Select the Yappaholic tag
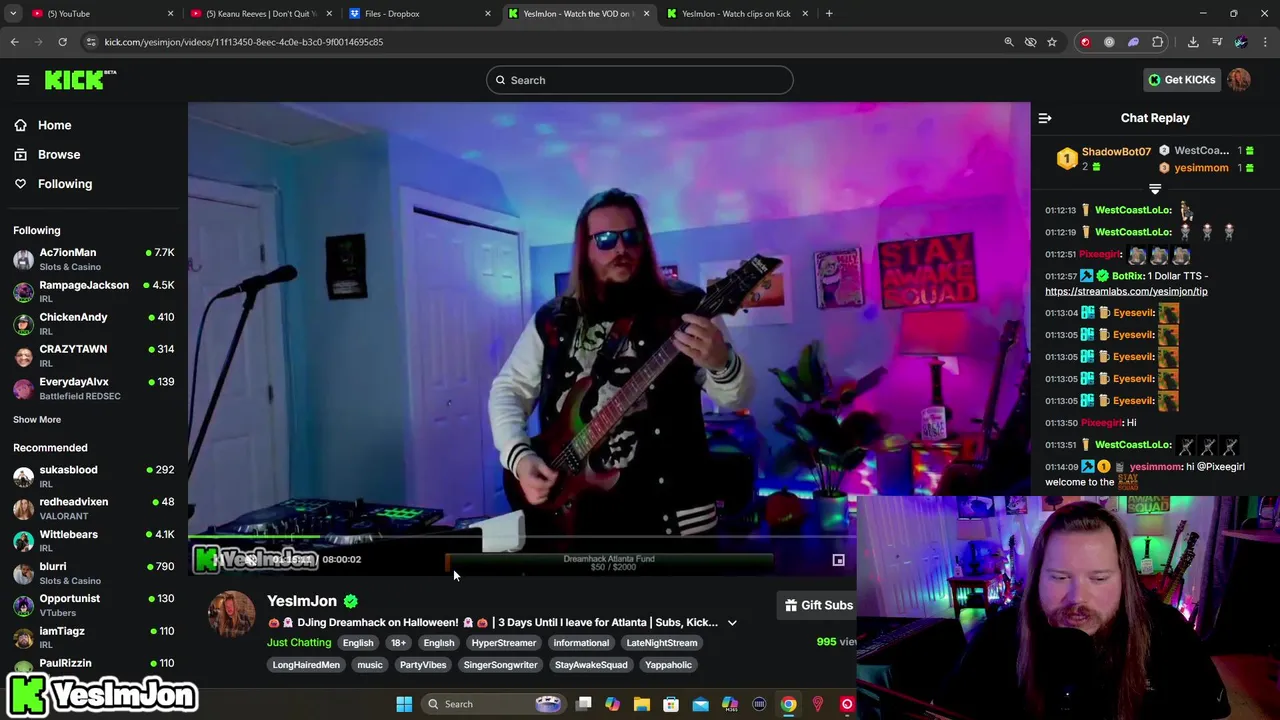The image size is (1280, 720). [x=668, y=665]
